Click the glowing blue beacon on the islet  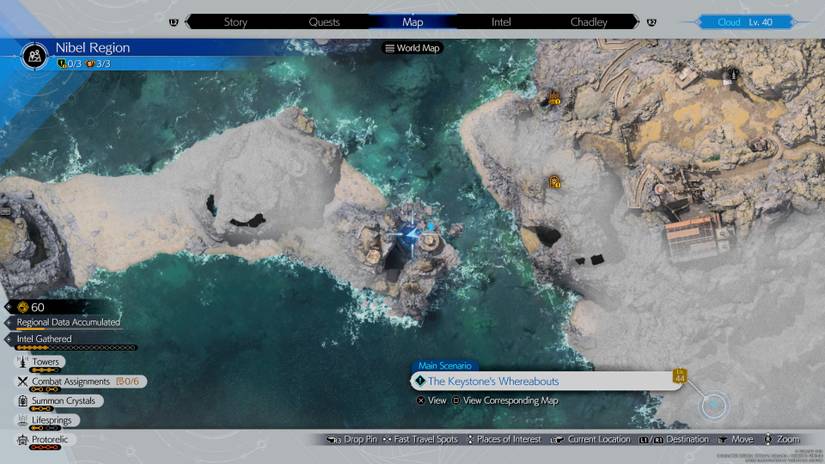[x=410, y=235]
